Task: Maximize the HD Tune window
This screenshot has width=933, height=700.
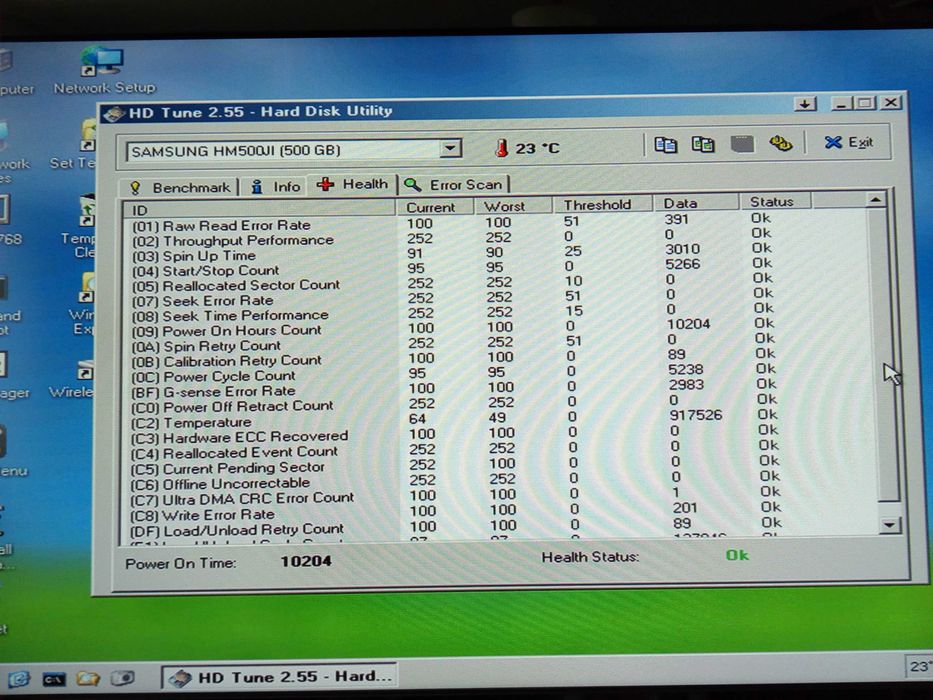Action: click(865, 103)
